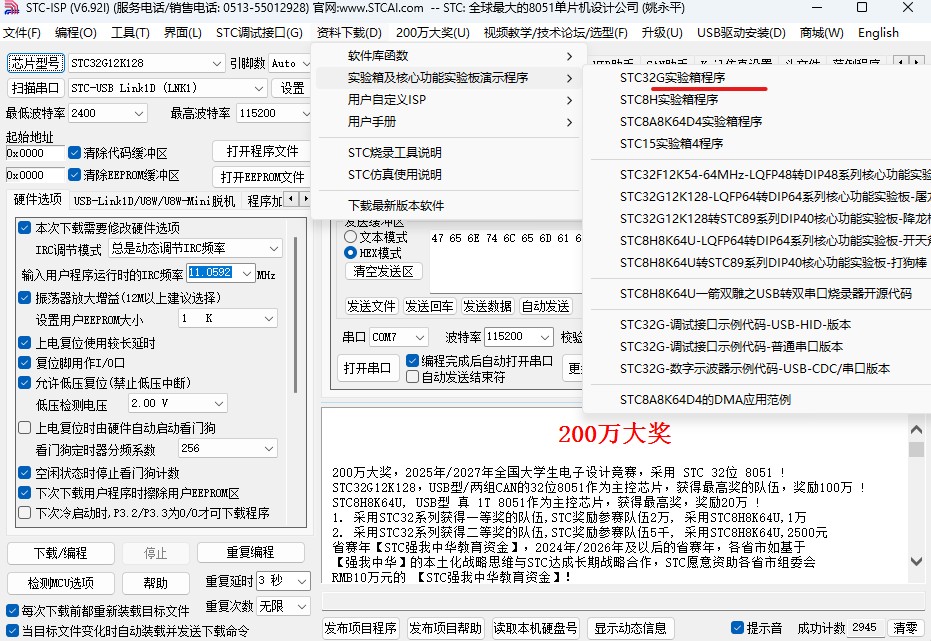Click info panel scrollbar thumb
Viewport: 931px width, 641px height.
916,449
